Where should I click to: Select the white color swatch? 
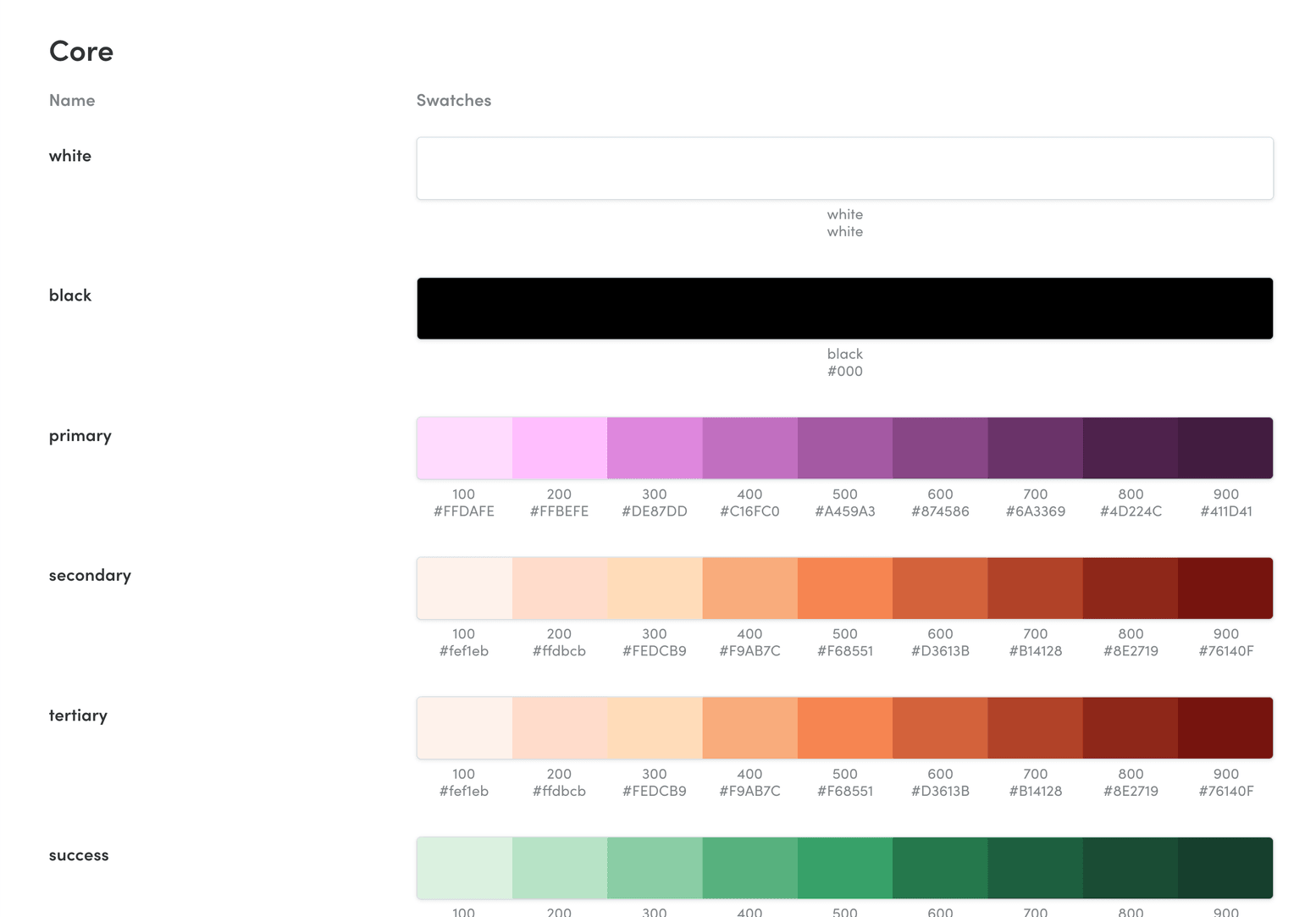point(844,168)
